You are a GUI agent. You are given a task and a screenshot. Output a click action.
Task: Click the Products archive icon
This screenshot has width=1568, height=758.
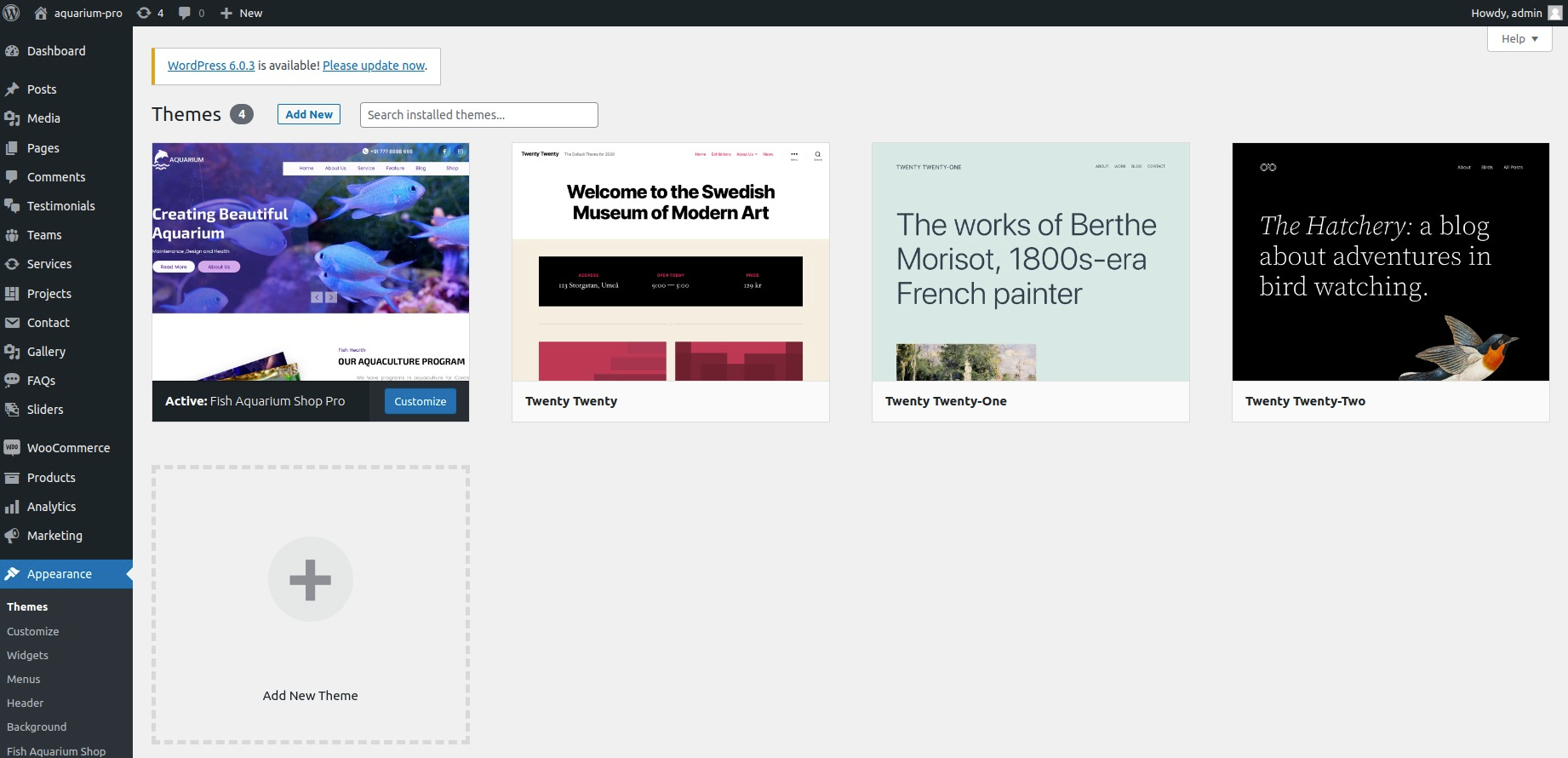[x=12, y=478]
